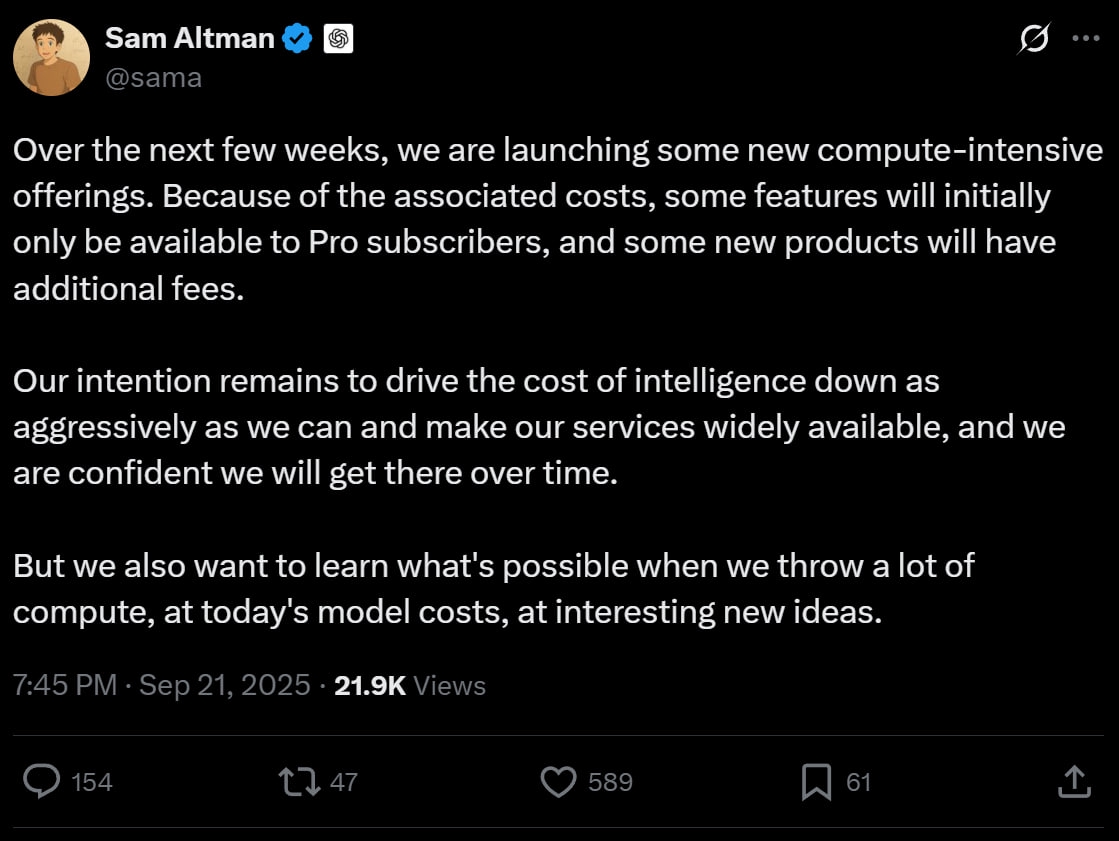1119x841 pixels.
Task: Open the @sama handle link
Action: click(154, 77)
